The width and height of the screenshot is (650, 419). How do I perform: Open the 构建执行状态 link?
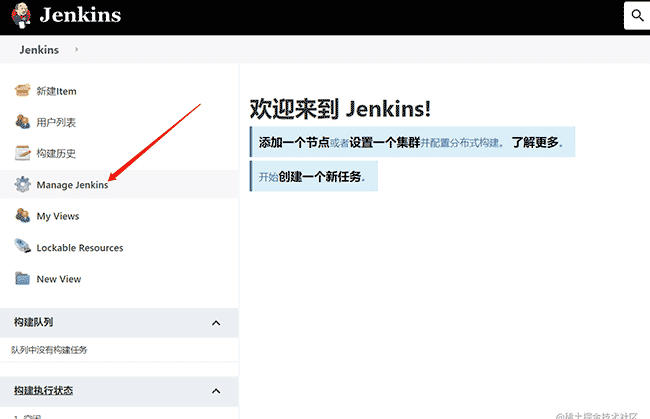click(x=44, y=390)
